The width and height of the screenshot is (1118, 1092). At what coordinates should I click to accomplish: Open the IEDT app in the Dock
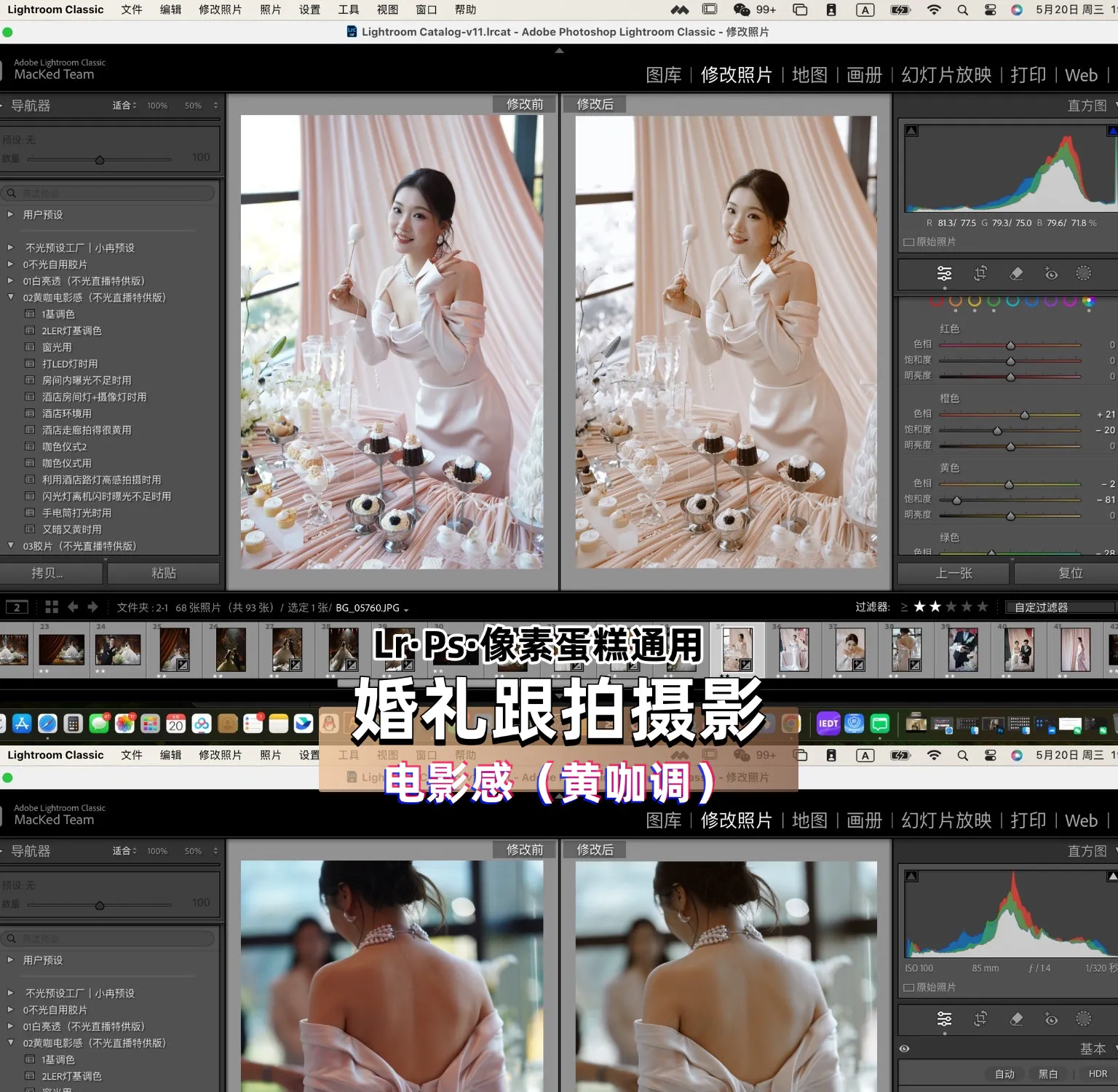828,723
